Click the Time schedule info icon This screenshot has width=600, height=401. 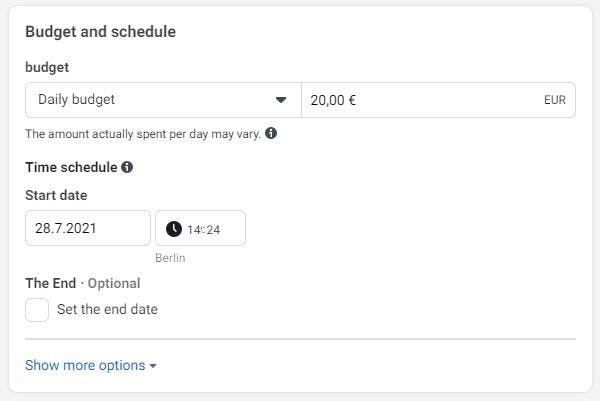coord(127,167)
